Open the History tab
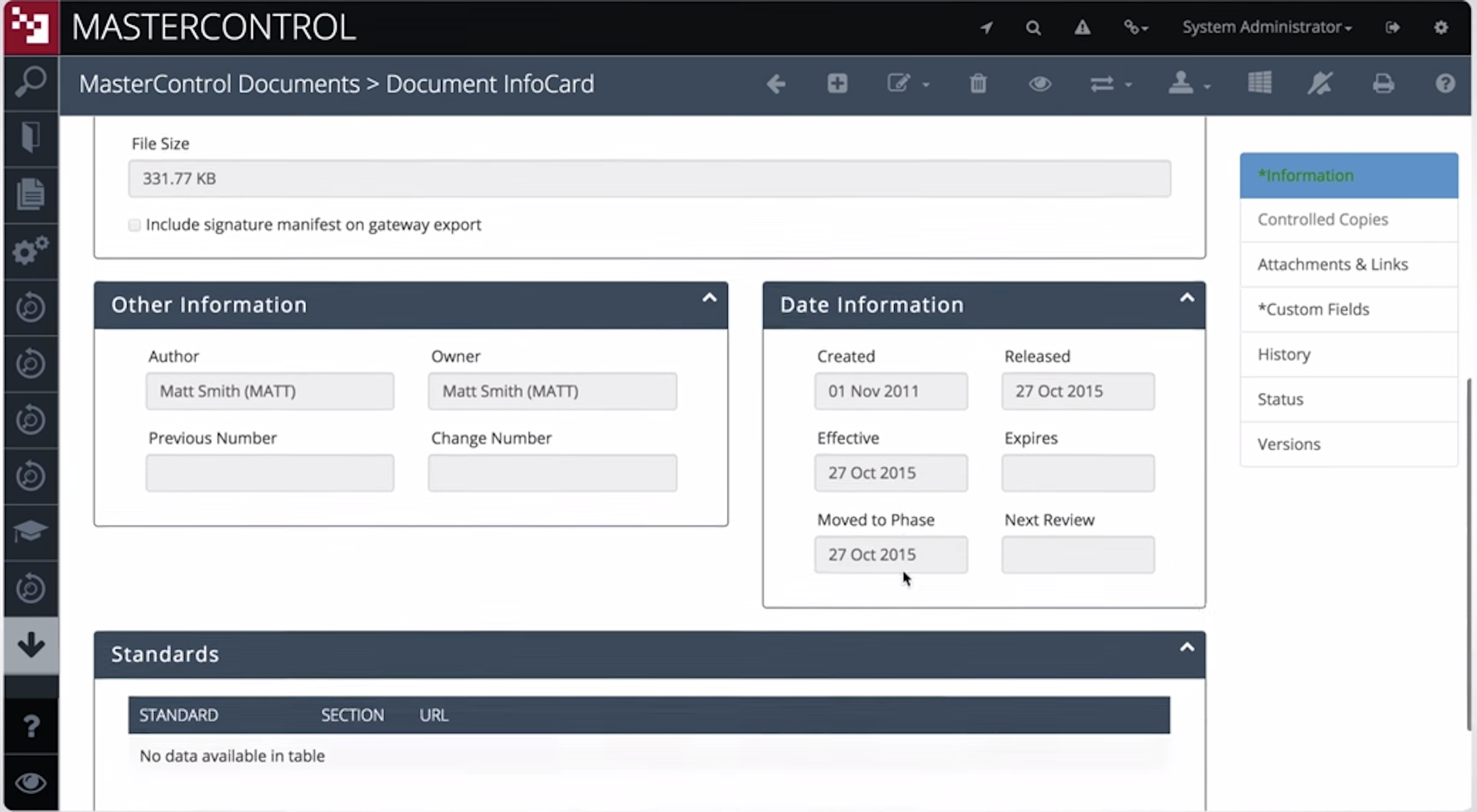 coord(1284,354)
